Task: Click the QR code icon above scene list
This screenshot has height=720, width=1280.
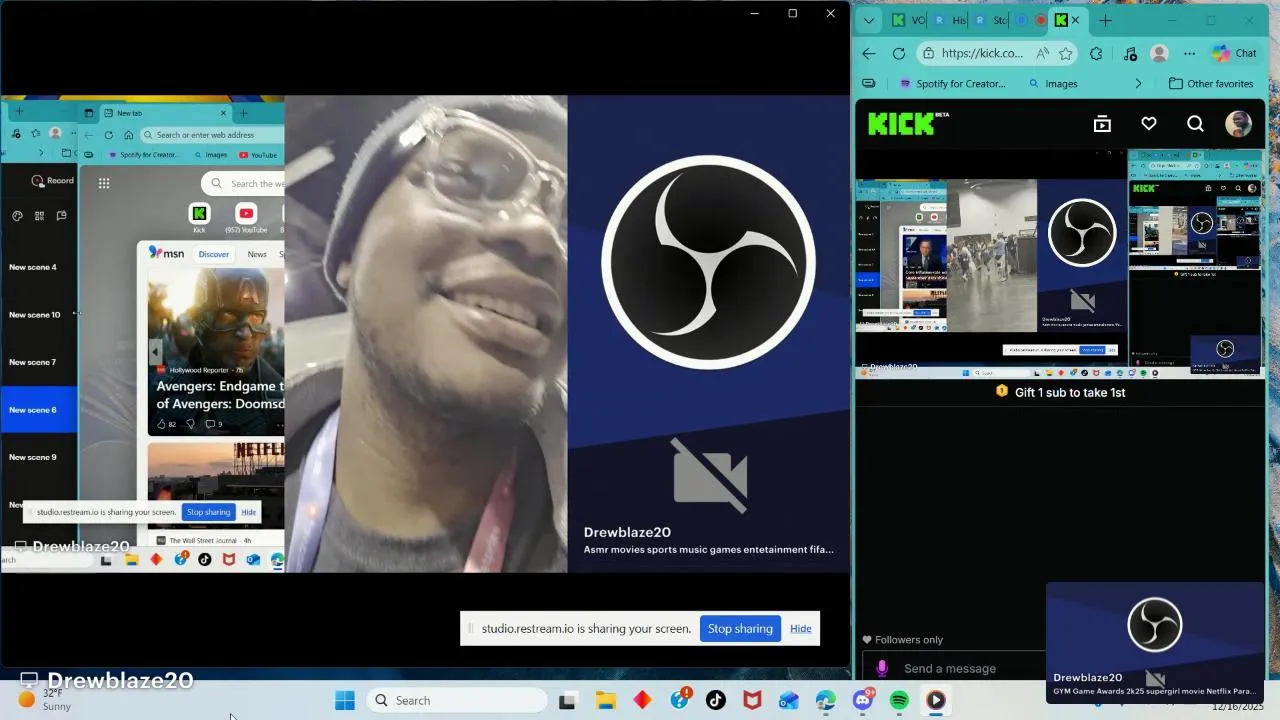Action: pyautogui.click(x=39, y=216)
